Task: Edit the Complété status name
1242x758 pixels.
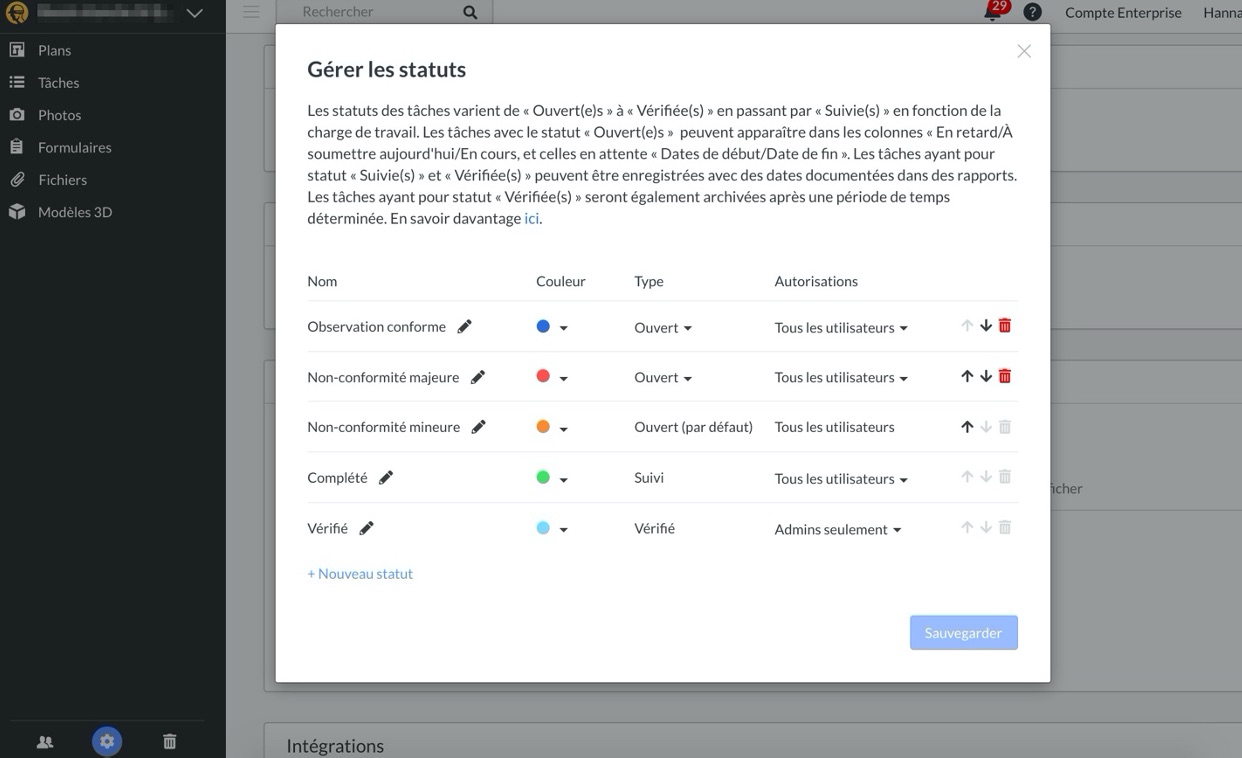Action: (x=386, y=478)
